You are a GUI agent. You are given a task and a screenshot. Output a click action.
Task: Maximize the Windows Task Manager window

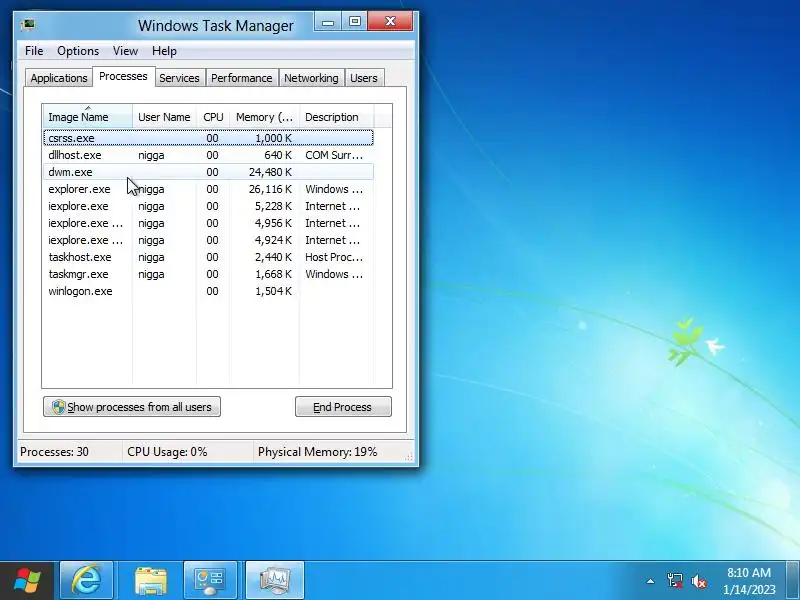click(x=355, y=22)
